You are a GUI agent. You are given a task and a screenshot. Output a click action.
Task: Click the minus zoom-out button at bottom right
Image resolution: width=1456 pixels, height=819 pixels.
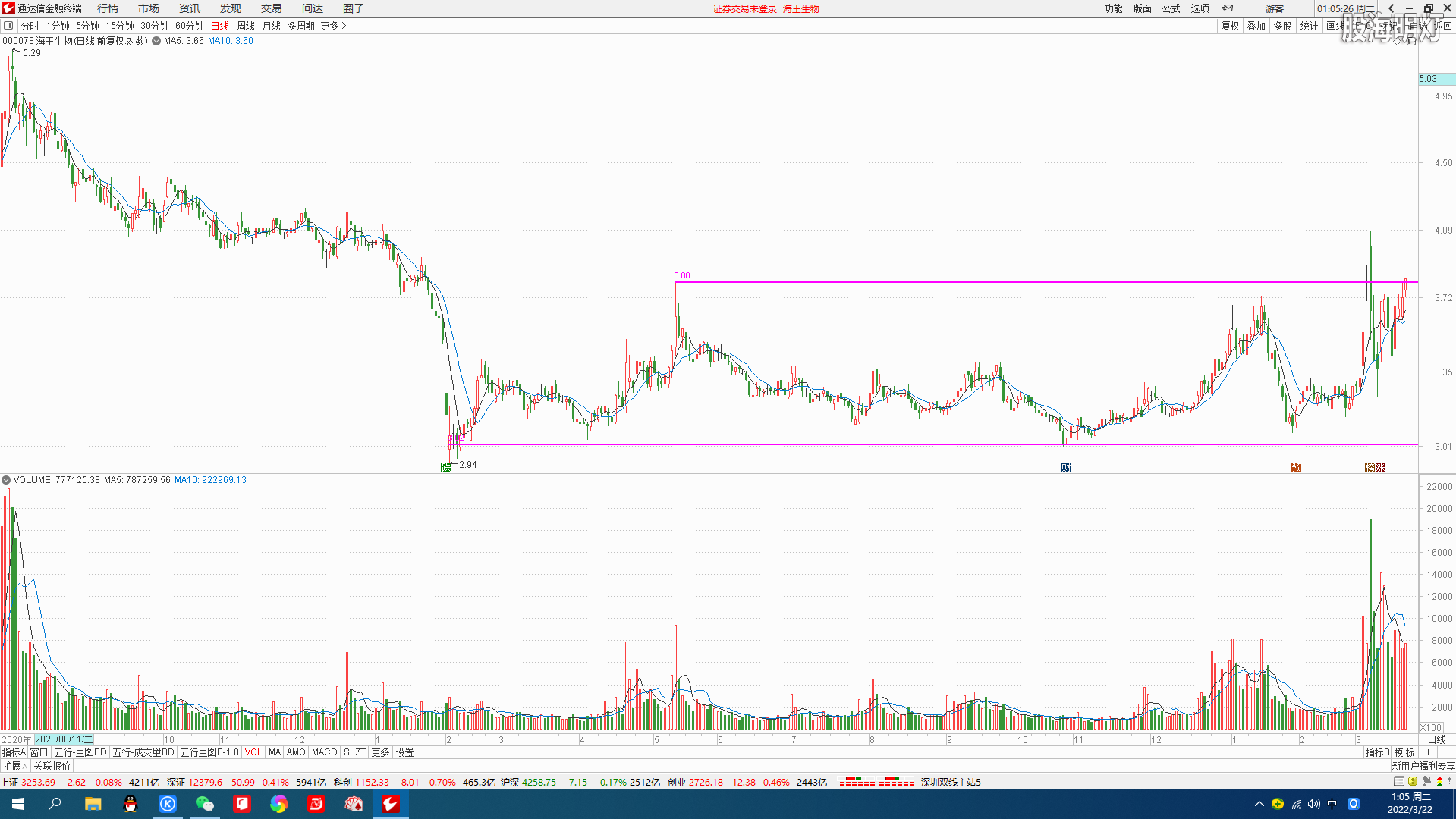1446,752
